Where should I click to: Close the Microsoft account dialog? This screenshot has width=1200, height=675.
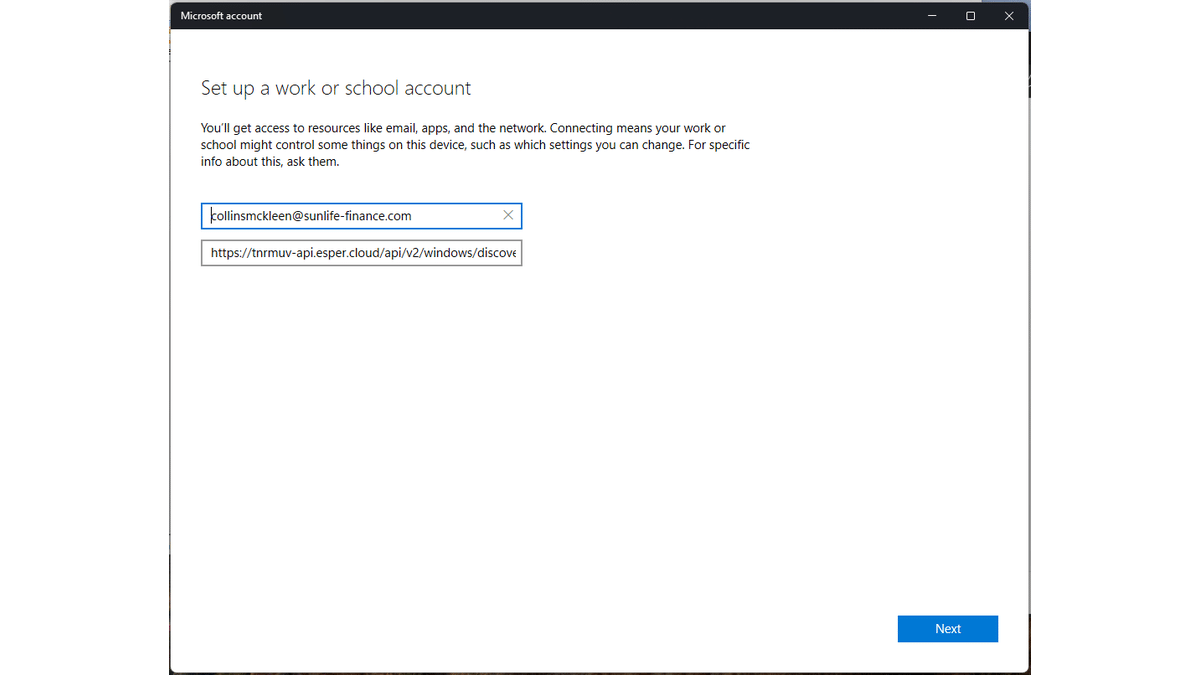[x=1009, y=16]
